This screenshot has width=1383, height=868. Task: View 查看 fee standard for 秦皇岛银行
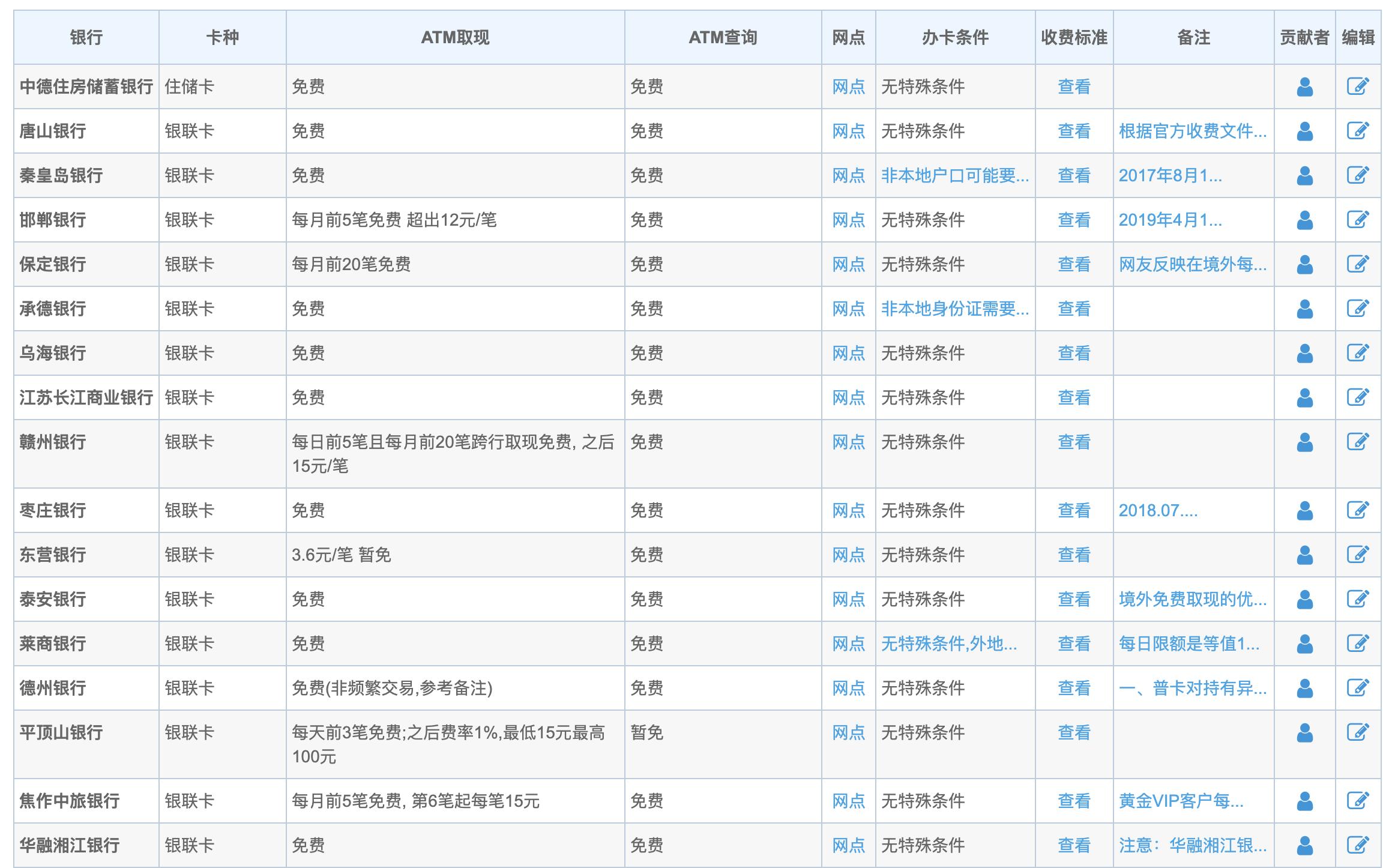pyautogui.click(x=1074, y=176)
